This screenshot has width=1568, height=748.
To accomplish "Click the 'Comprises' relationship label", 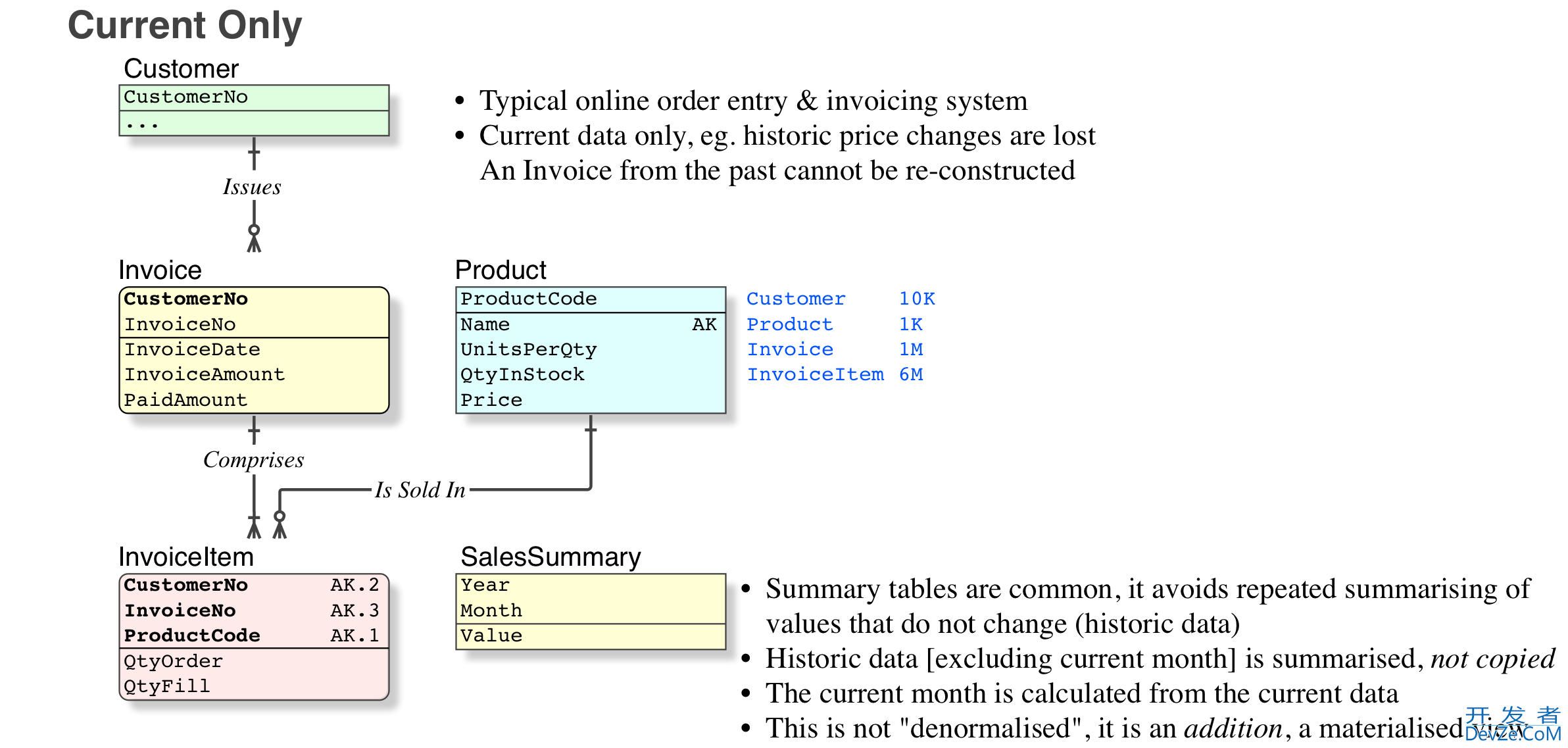I will 253,460.
